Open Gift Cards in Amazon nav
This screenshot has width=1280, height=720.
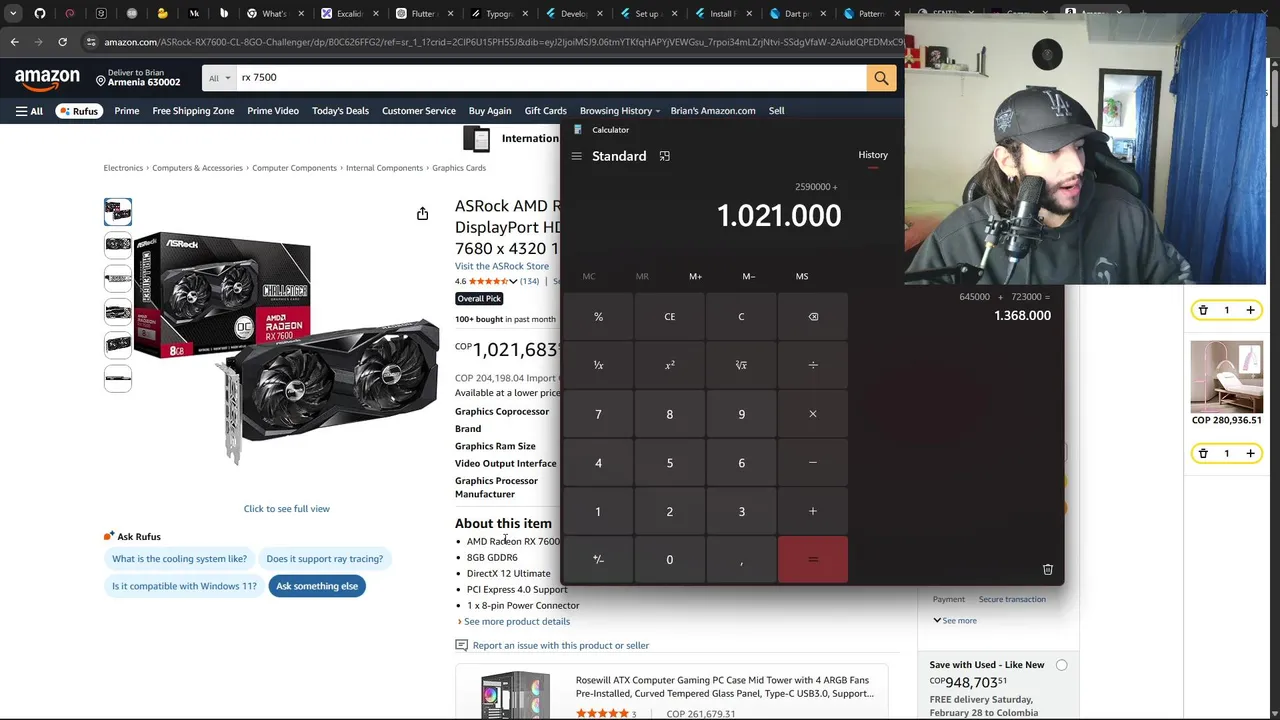(546, 111)
